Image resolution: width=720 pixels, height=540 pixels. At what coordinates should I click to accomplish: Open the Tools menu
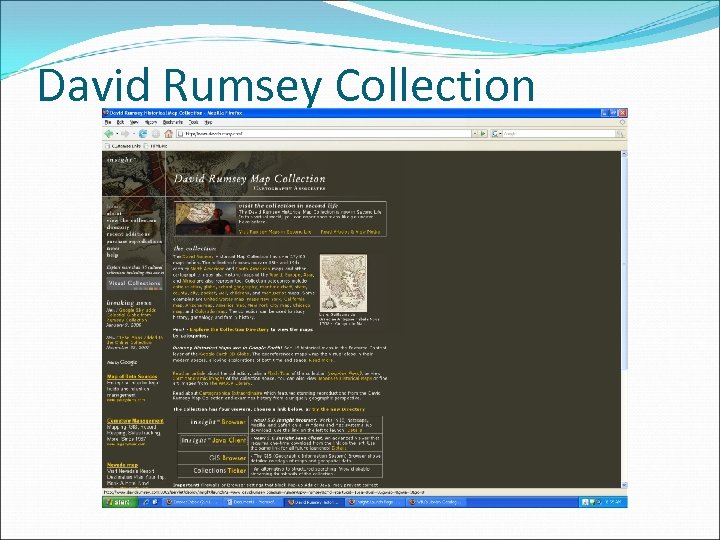pos(194,123)
